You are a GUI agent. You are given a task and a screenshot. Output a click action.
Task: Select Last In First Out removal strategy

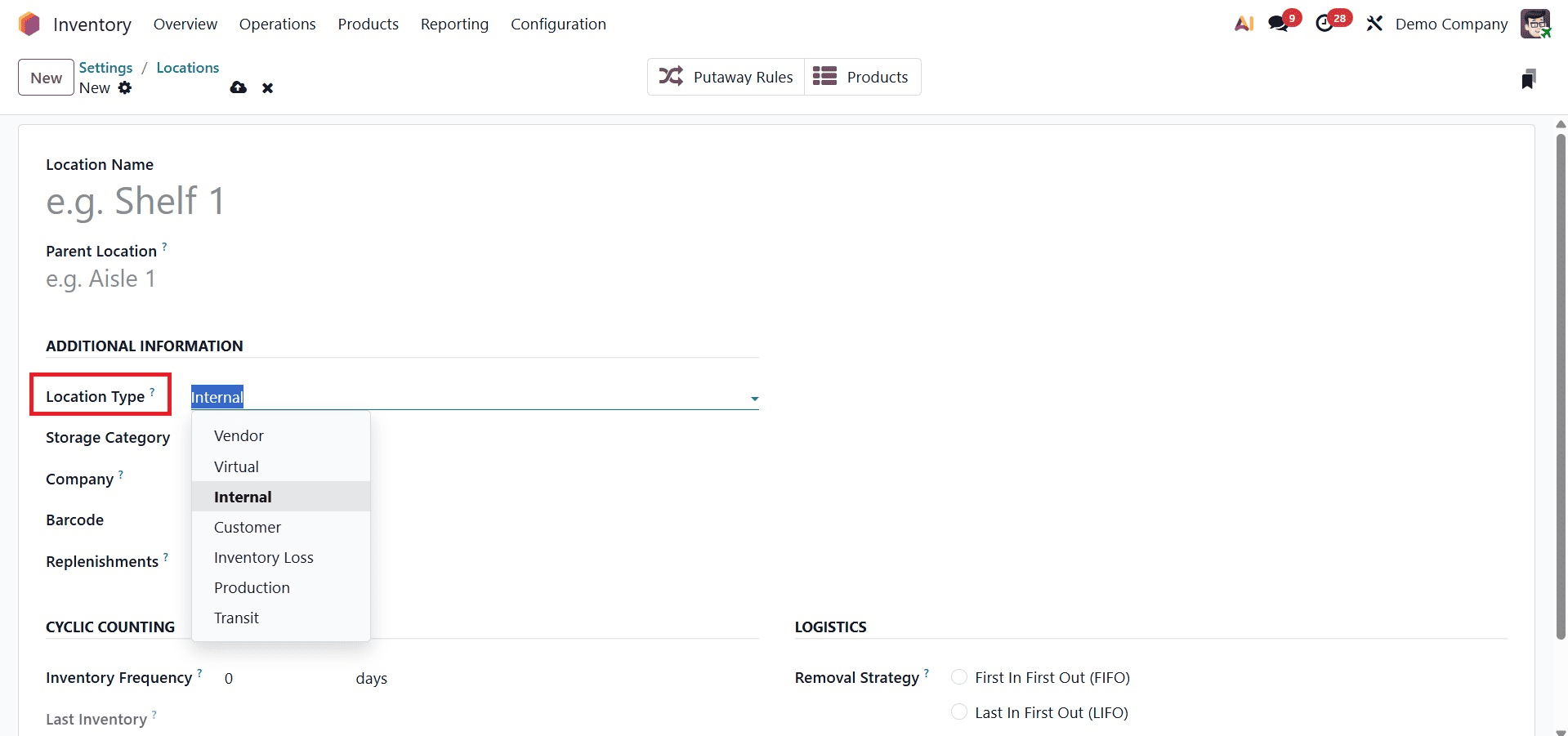(959, 711)
